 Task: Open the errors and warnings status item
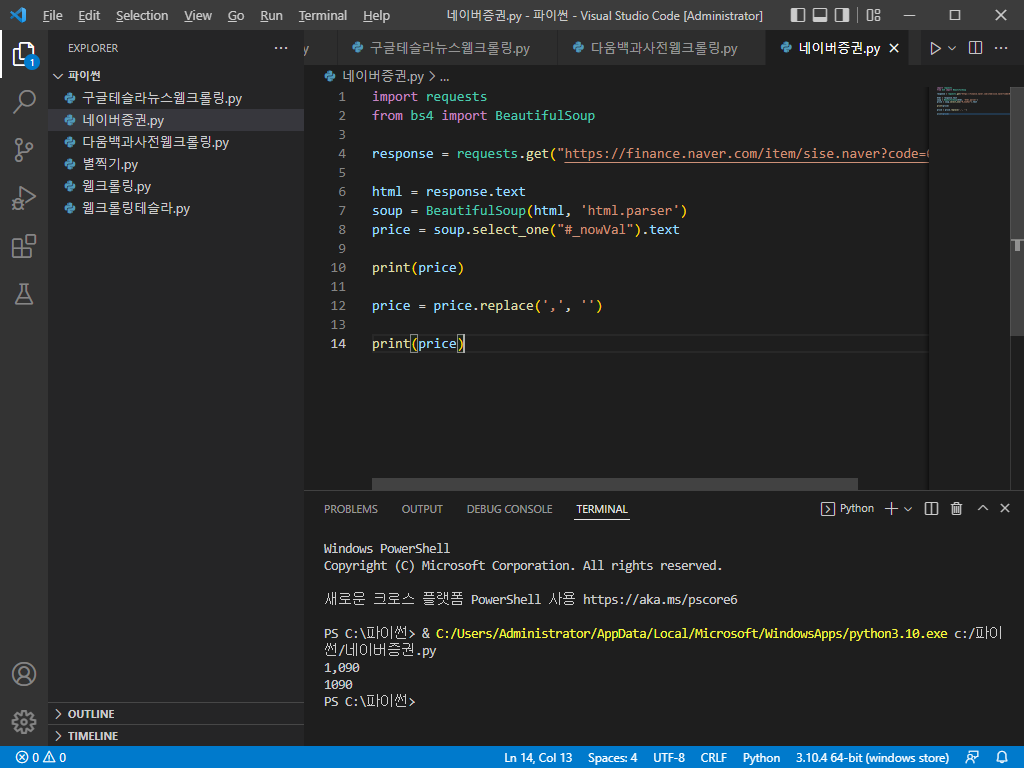(x=41, y=758)
